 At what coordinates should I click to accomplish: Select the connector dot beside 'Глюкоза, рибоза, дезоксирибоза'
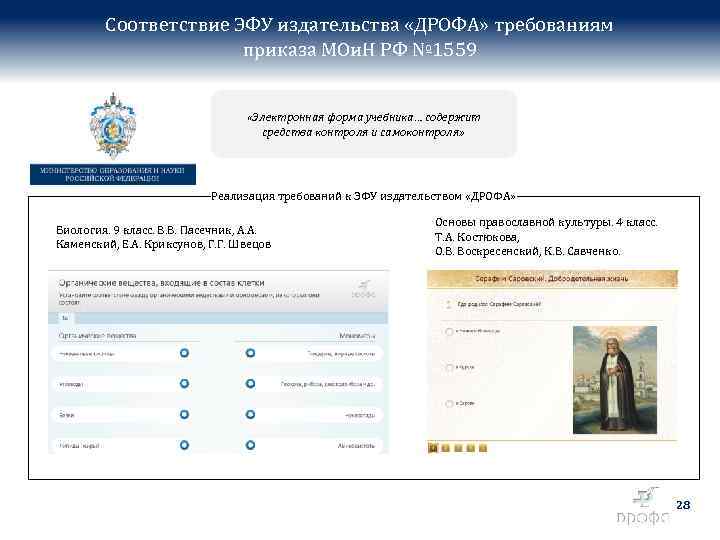(x=250, y=383)
